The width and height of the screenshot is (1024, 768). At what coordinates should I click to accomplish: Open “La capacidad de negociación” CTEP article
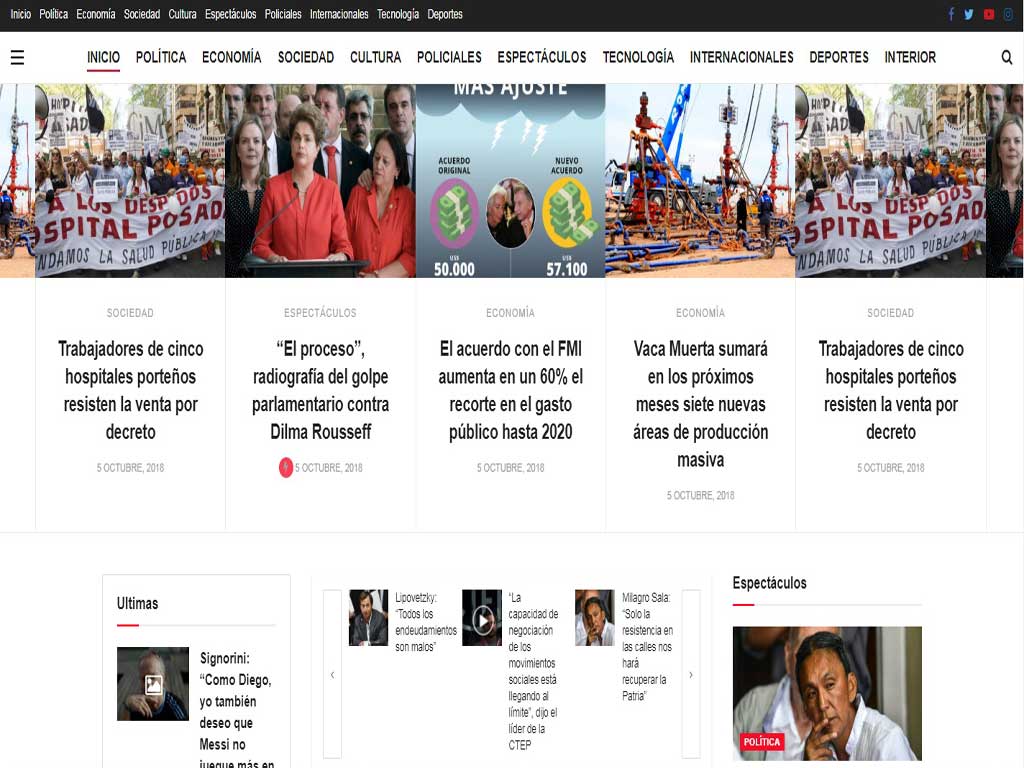[533, 671]
